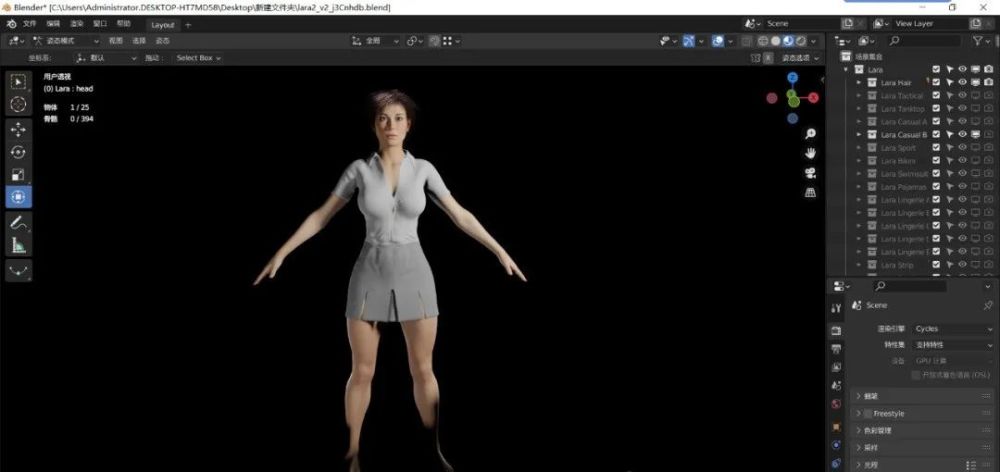Image resolution: width=1000 pixels, height=472 pixels.
Task: Open the Window menu
Action: point(100,24)
